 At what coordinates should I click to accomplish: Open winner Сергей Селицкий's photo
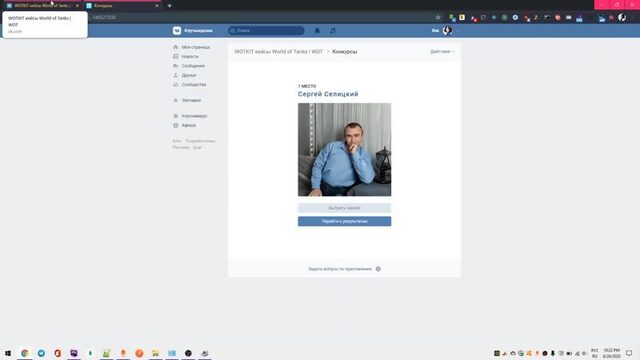point(344,149)
